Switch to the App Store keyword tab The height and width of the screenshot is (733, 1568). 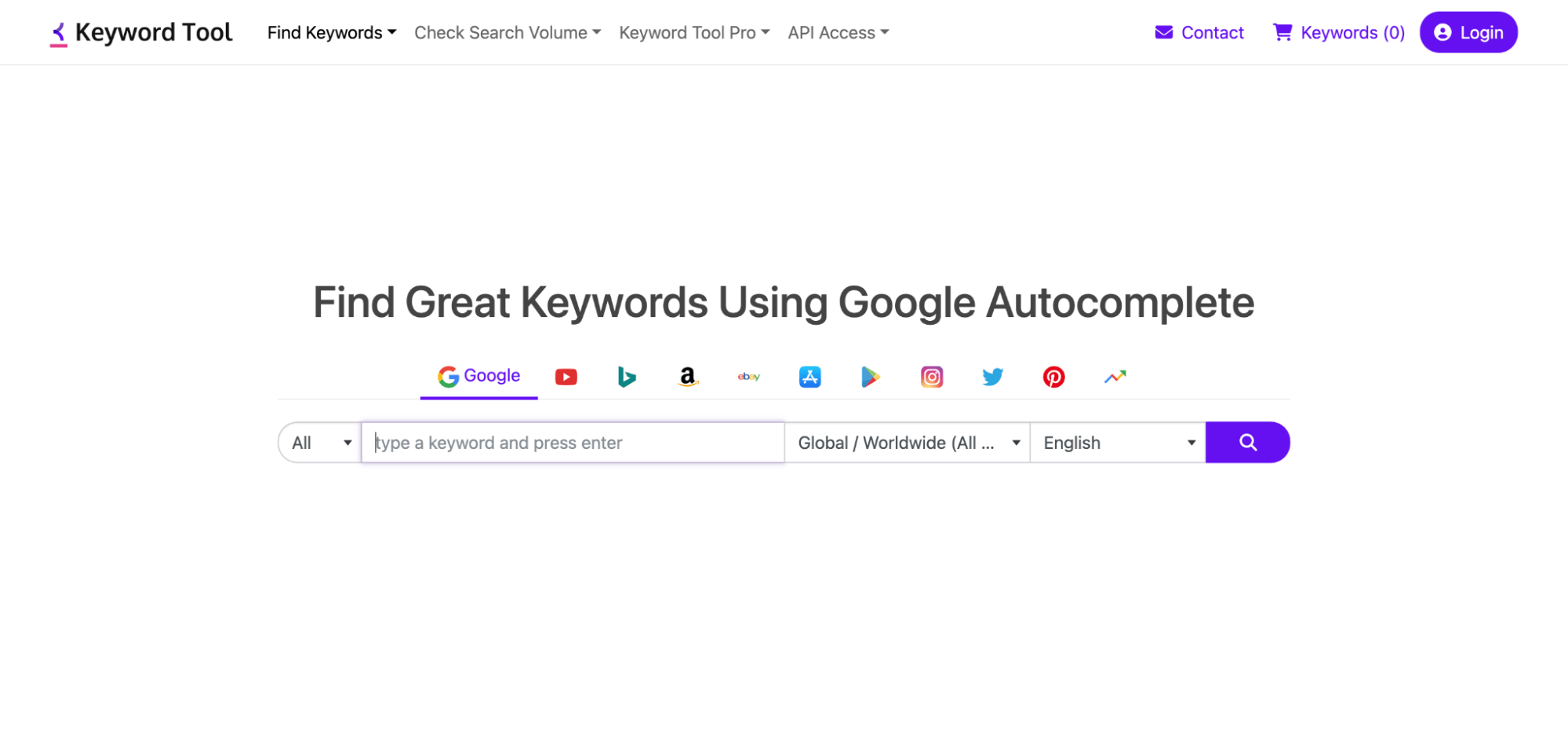click(809, 377)
